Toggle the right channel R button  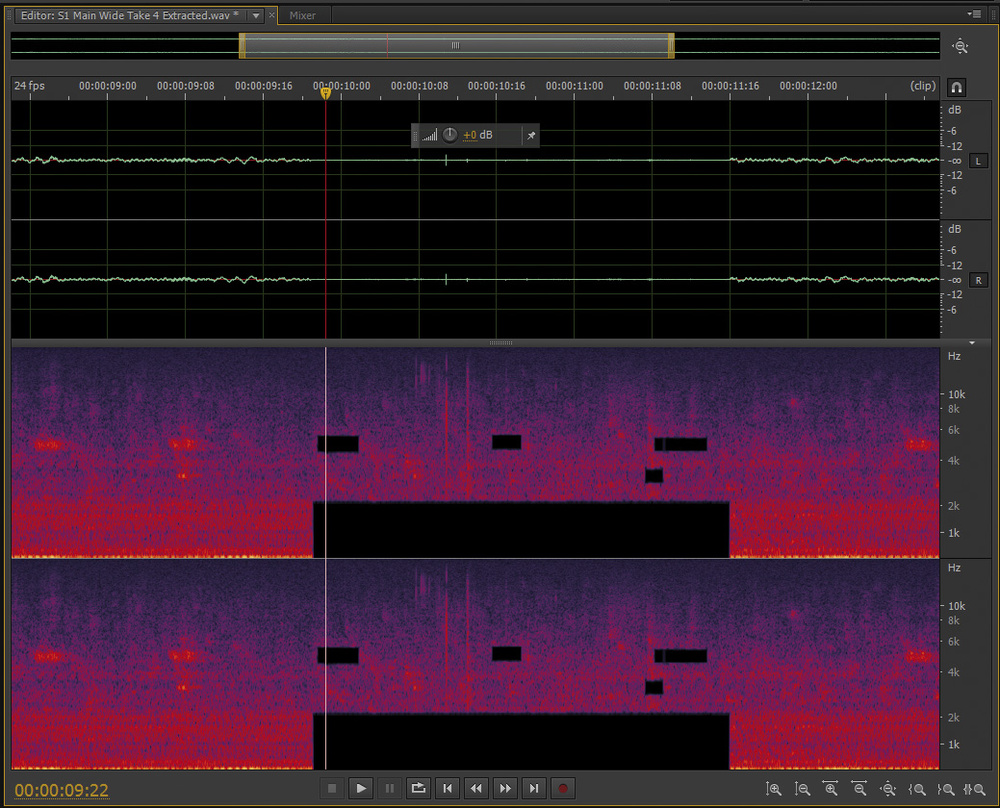click(x=979, y=281)
